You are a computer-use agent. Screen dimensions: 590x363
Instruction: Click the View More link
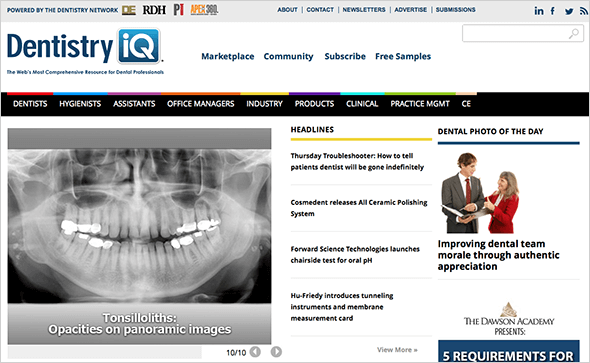397,350
